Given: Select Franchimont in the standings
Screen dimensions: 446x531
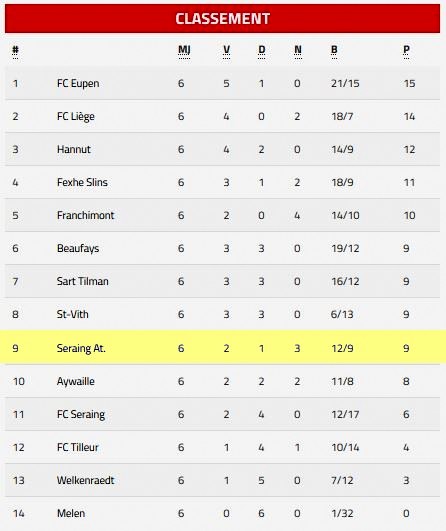Looking at the screenshot, I should click(x=85, y=215).
